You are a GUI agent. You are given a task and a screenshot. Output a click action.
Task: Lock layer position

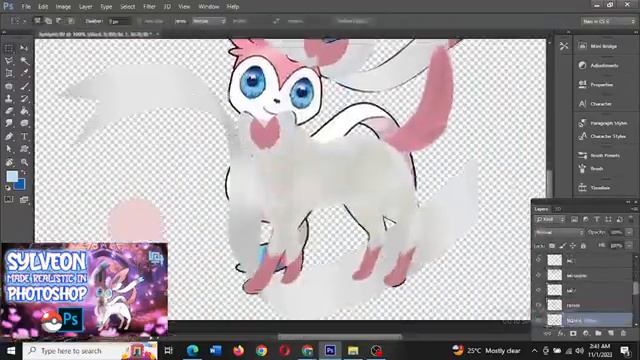pos(573,246)
